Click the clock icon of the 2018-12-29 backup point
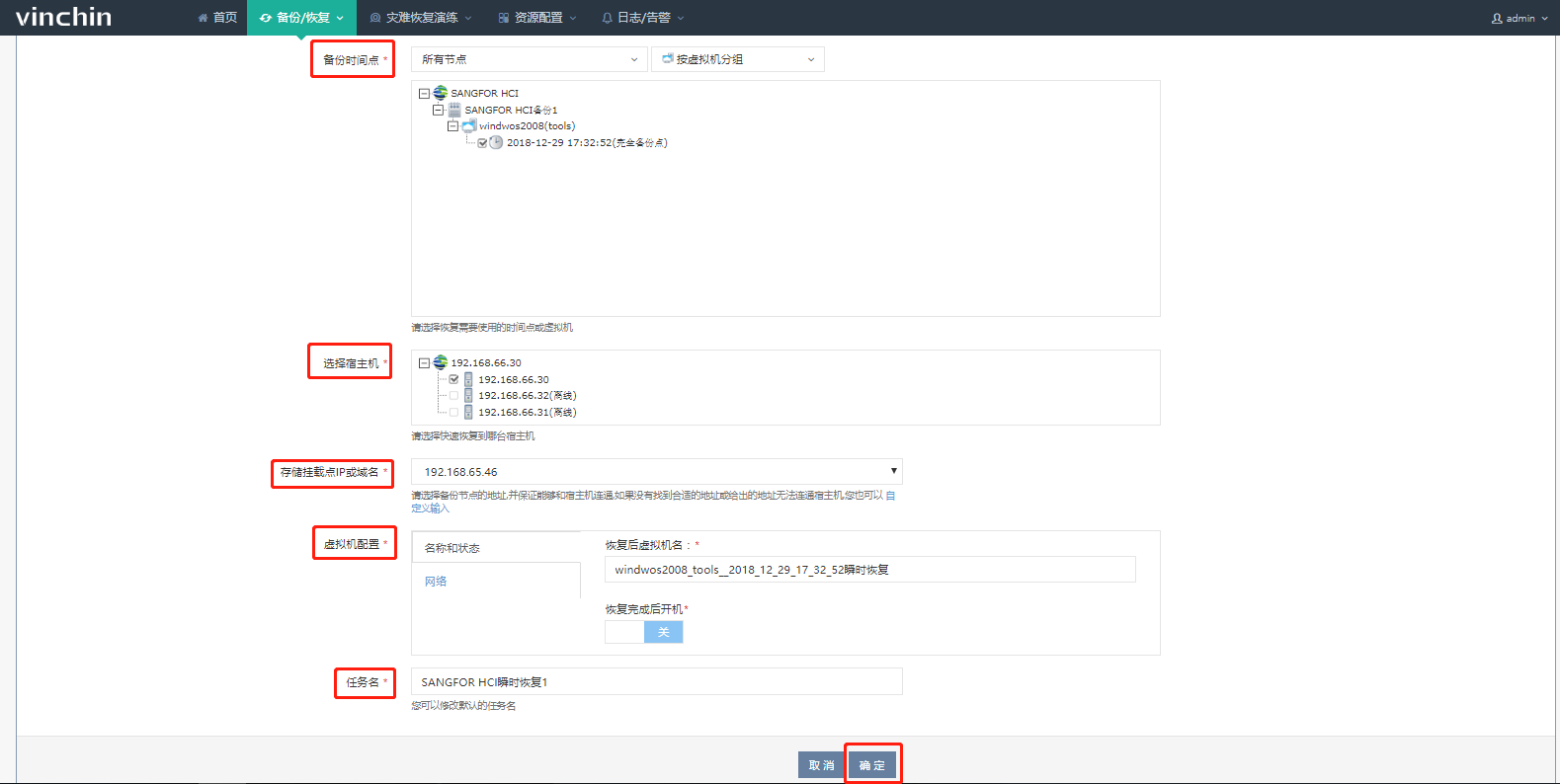Image resolution: width=1560 pixels, height=784 pixels. [496, 142]
